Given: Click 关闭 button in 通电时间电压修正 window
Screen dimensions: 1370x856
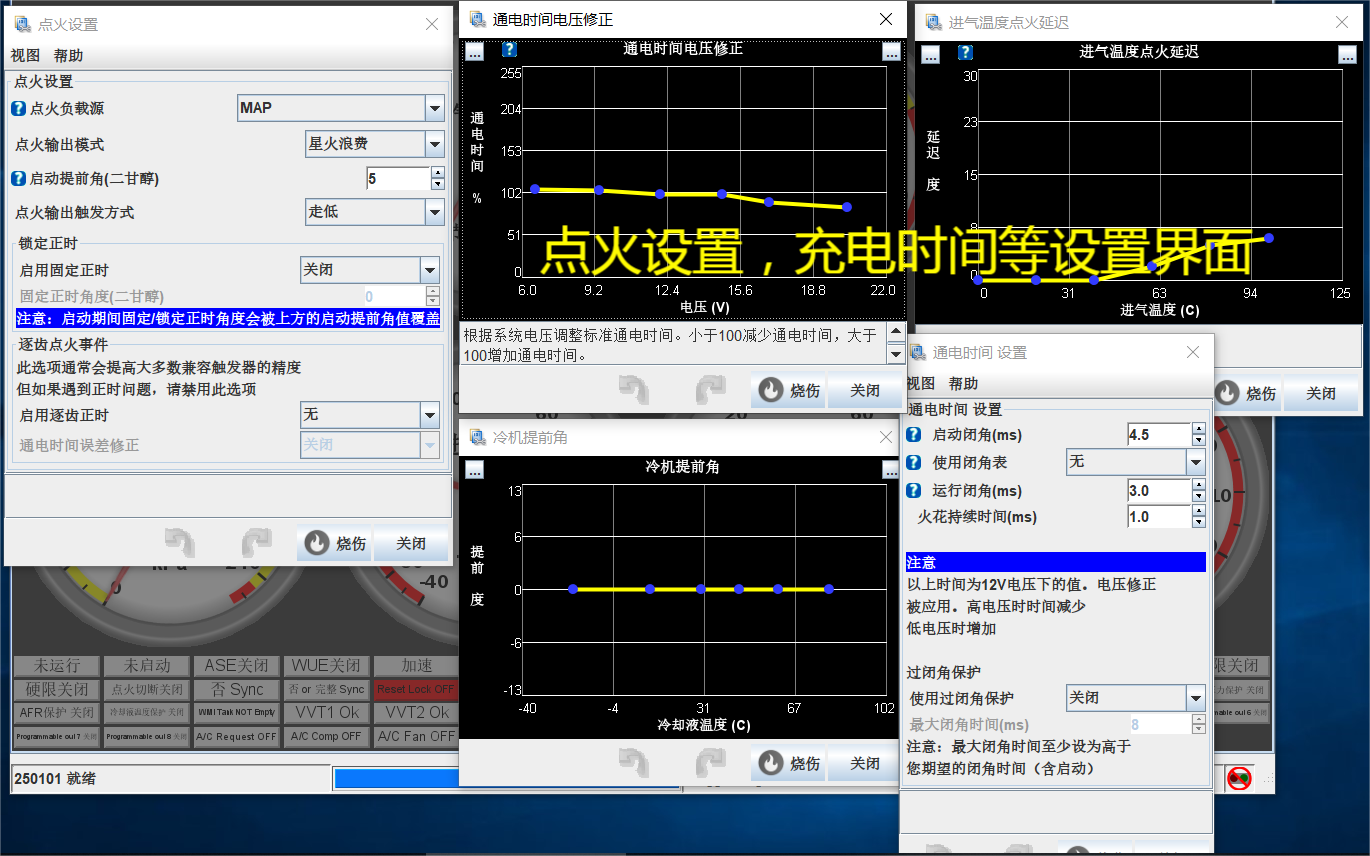Looking at the screenshot, I should 865,390.
